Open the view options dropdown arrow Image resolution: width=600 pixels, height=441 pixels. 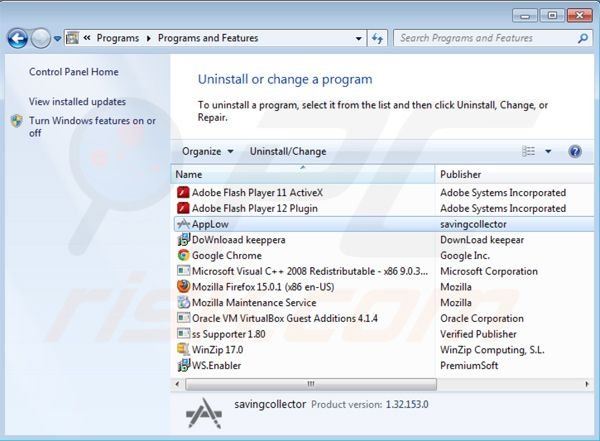pos(548,152)
